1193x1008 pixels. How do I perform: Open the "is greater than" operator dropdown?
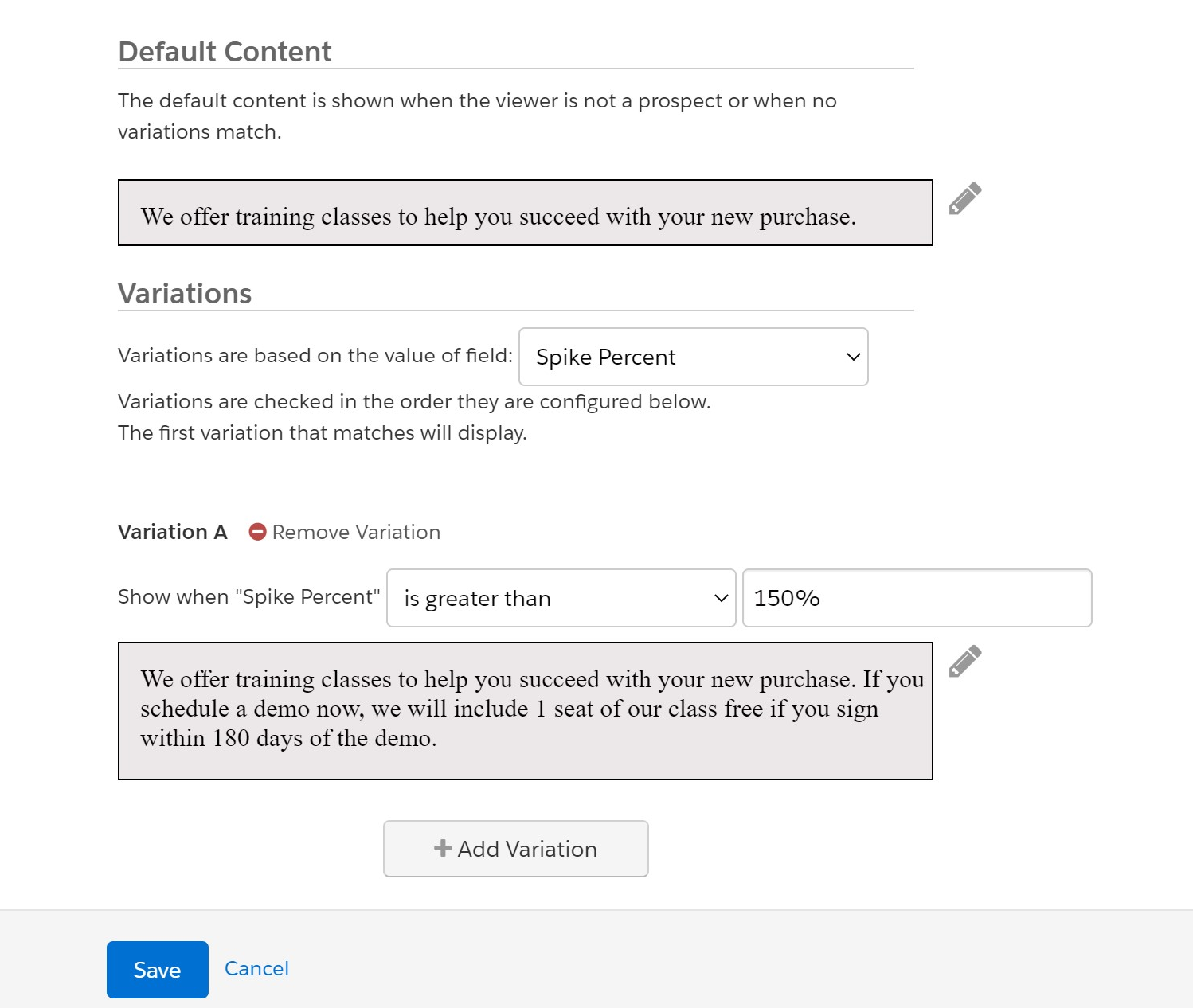(x=561, y=598)
